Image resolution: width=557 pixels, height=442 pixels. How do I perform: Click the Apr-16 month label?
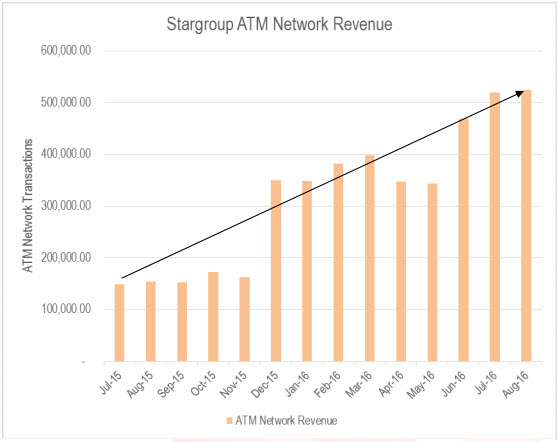point(391,384)
